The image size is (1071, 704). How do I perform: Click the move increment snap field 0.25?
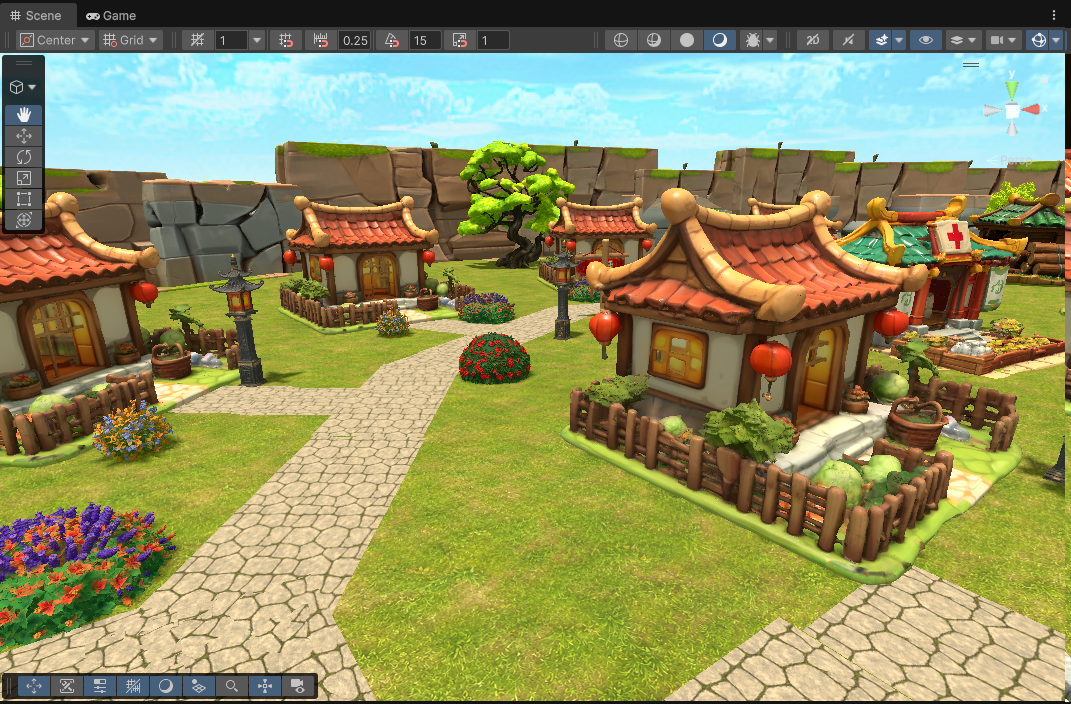355,40
